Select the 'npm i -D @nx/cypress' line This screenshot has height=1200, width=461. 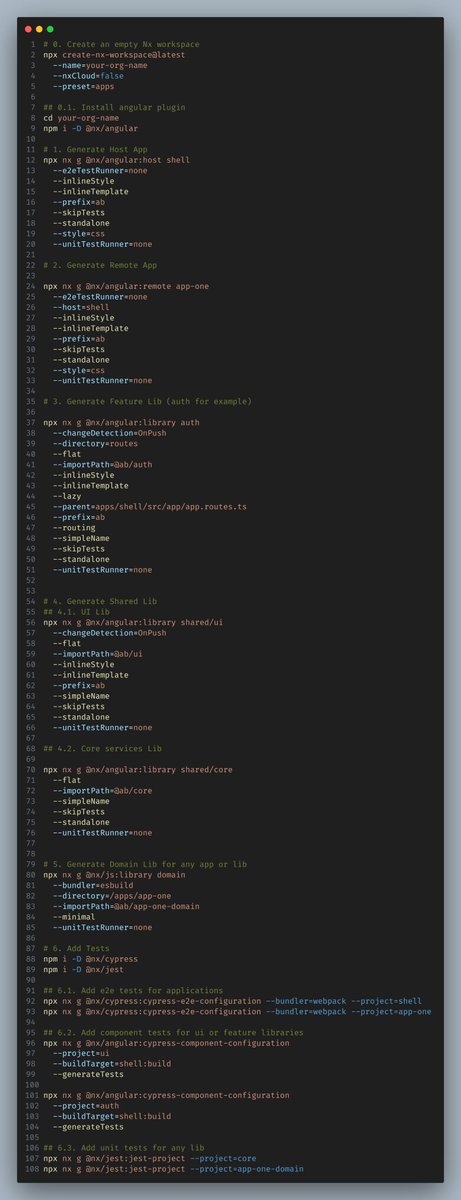point(90,958)
